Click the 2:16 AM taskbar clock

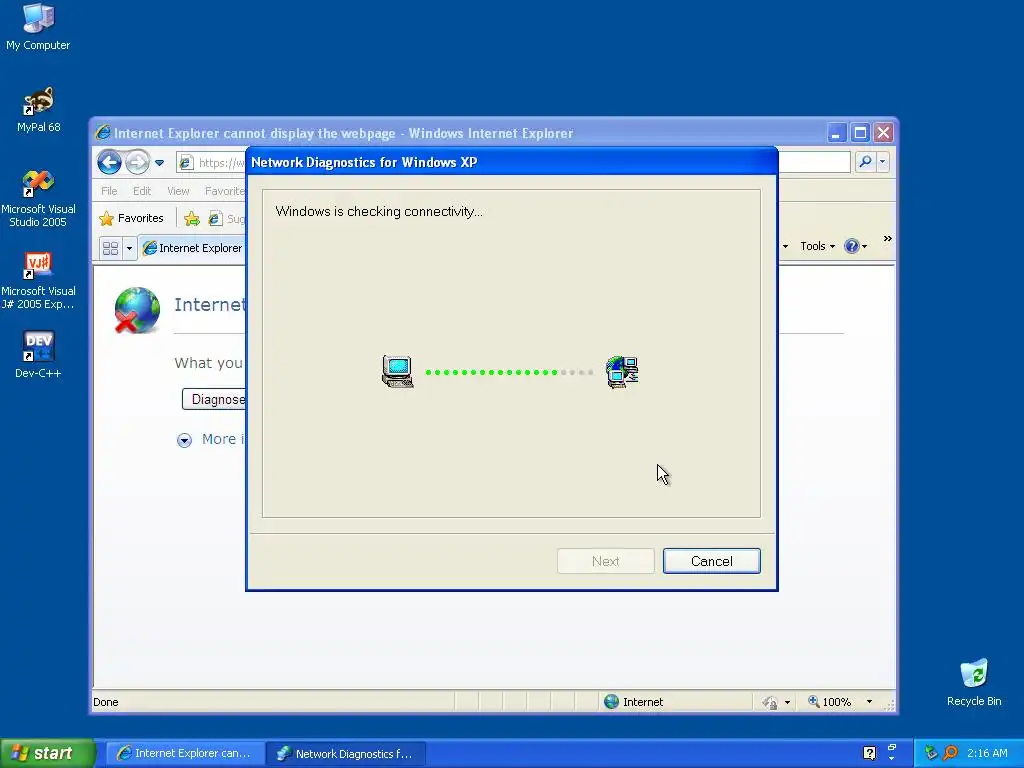(987, 753)
